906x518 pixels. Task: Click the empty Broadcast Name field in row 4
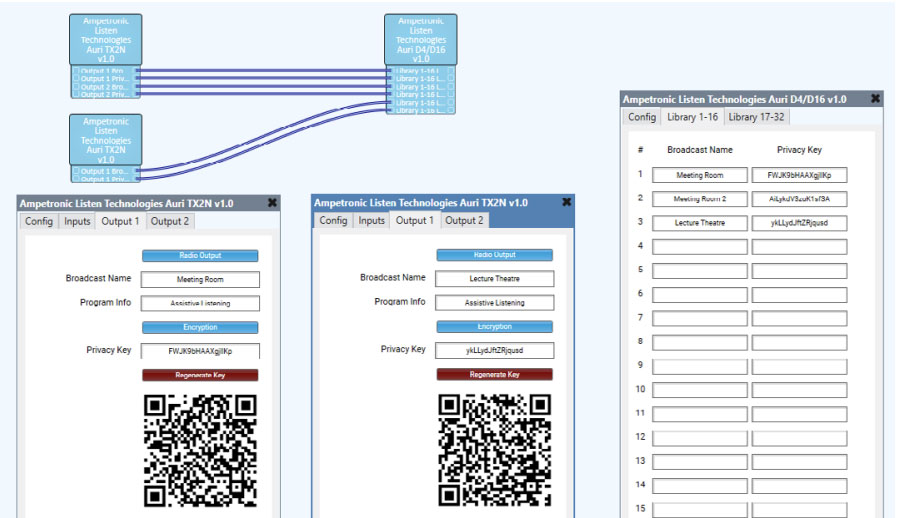[699, 247]
